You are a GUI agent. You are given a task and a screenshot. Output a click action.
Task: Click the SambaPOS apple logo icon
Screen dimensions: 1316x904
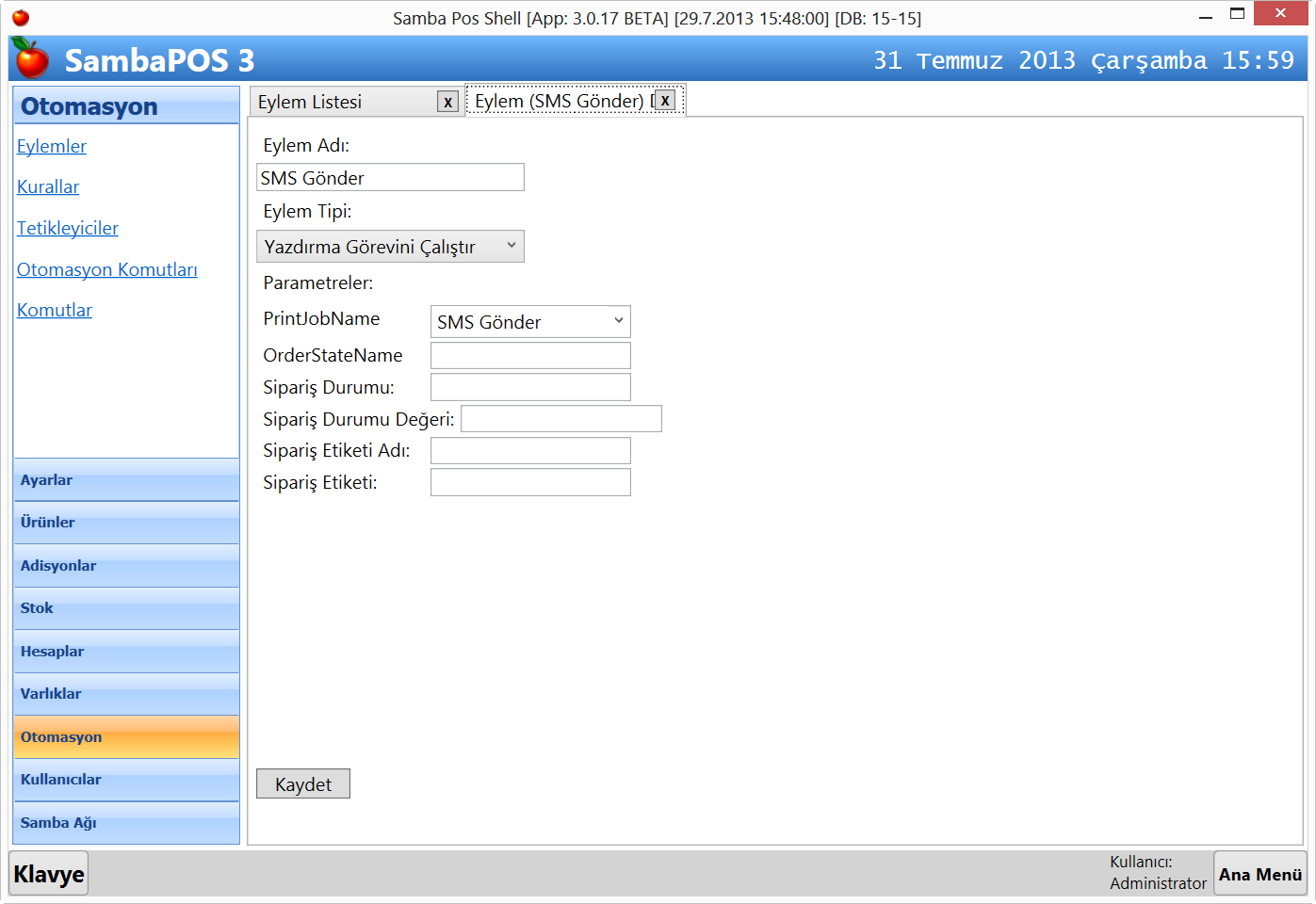pyautogui.click(x=31, y=59)
